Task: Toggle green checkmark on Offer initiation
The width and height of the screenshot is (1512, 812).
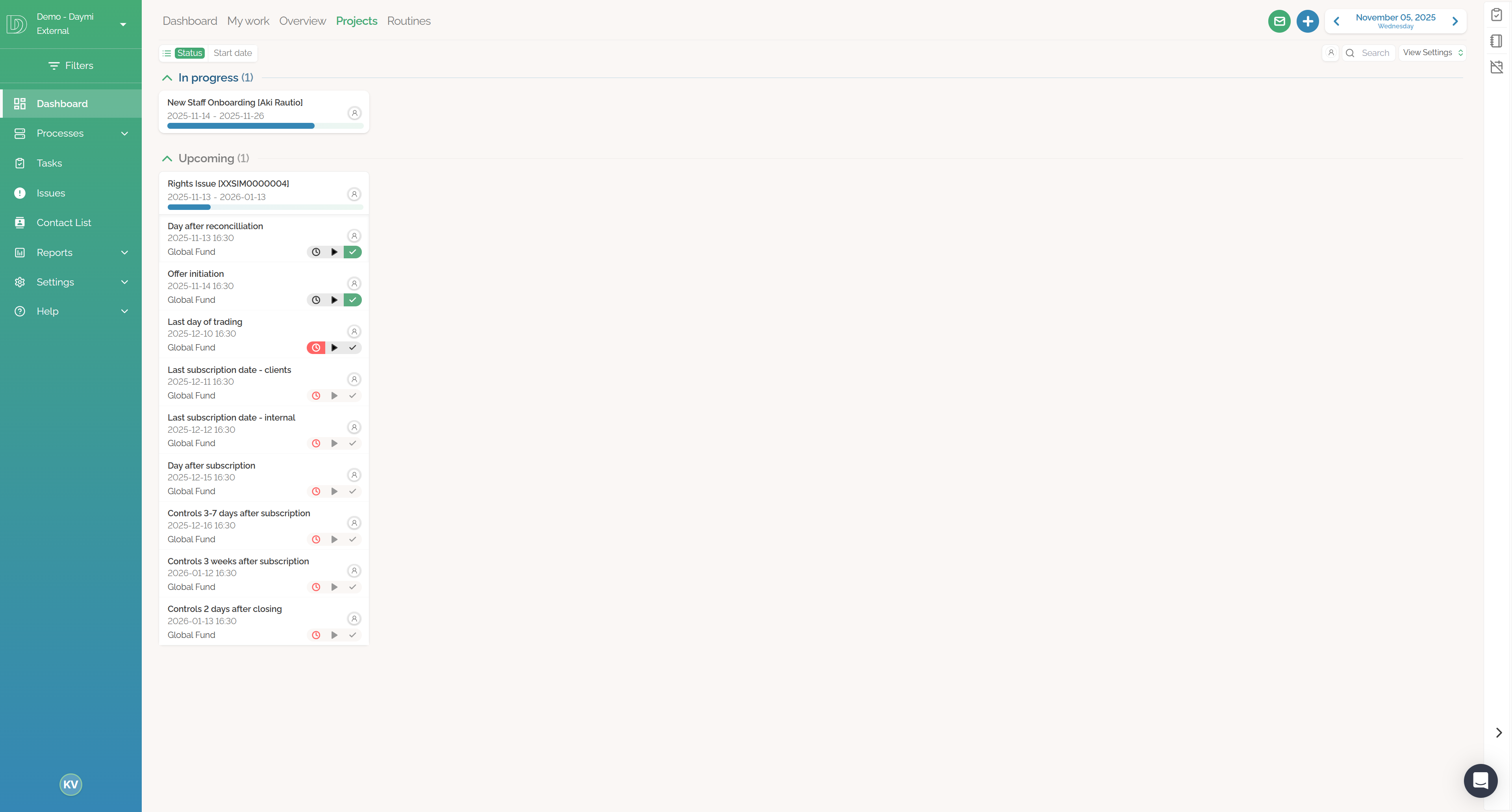Action: click(353, 300)
